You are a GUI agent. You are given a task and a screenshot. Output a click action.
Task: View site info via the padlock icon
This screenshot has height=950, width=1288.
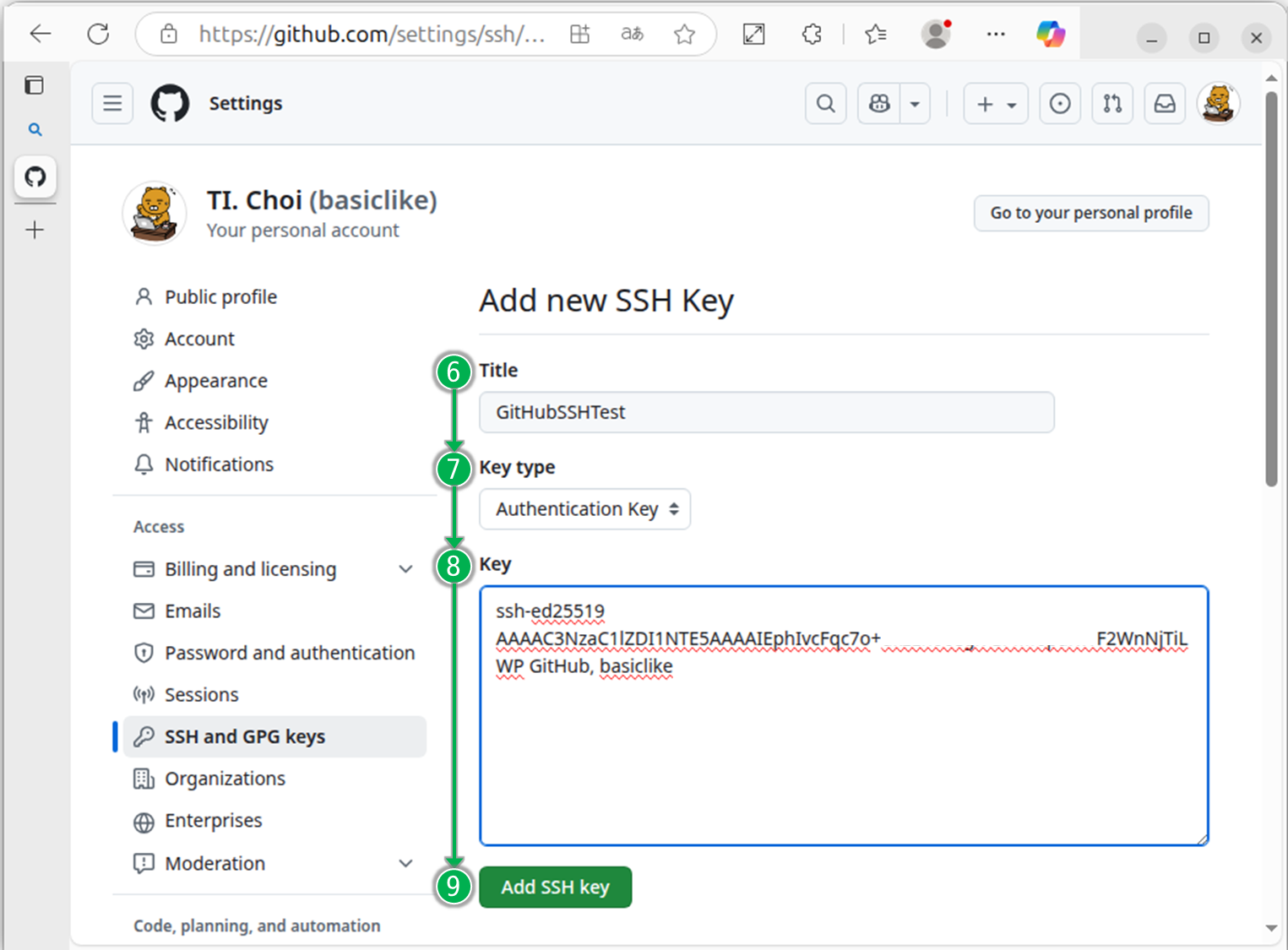[169, 34]
